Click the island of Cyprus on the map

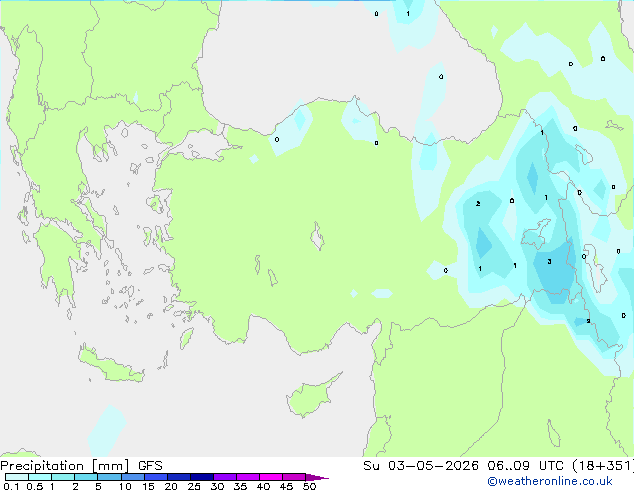coord(311,397)
